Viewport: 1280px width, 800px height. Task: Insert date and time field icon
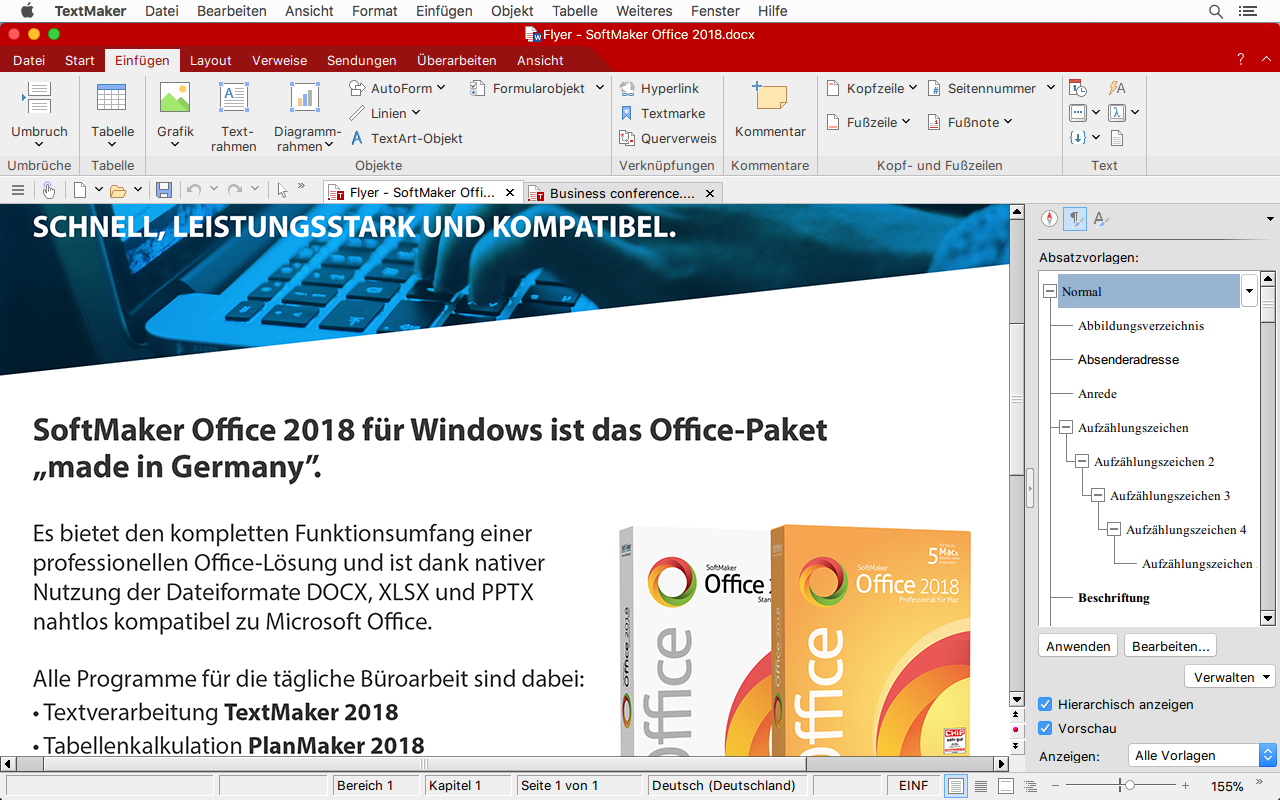point(1078,88)
